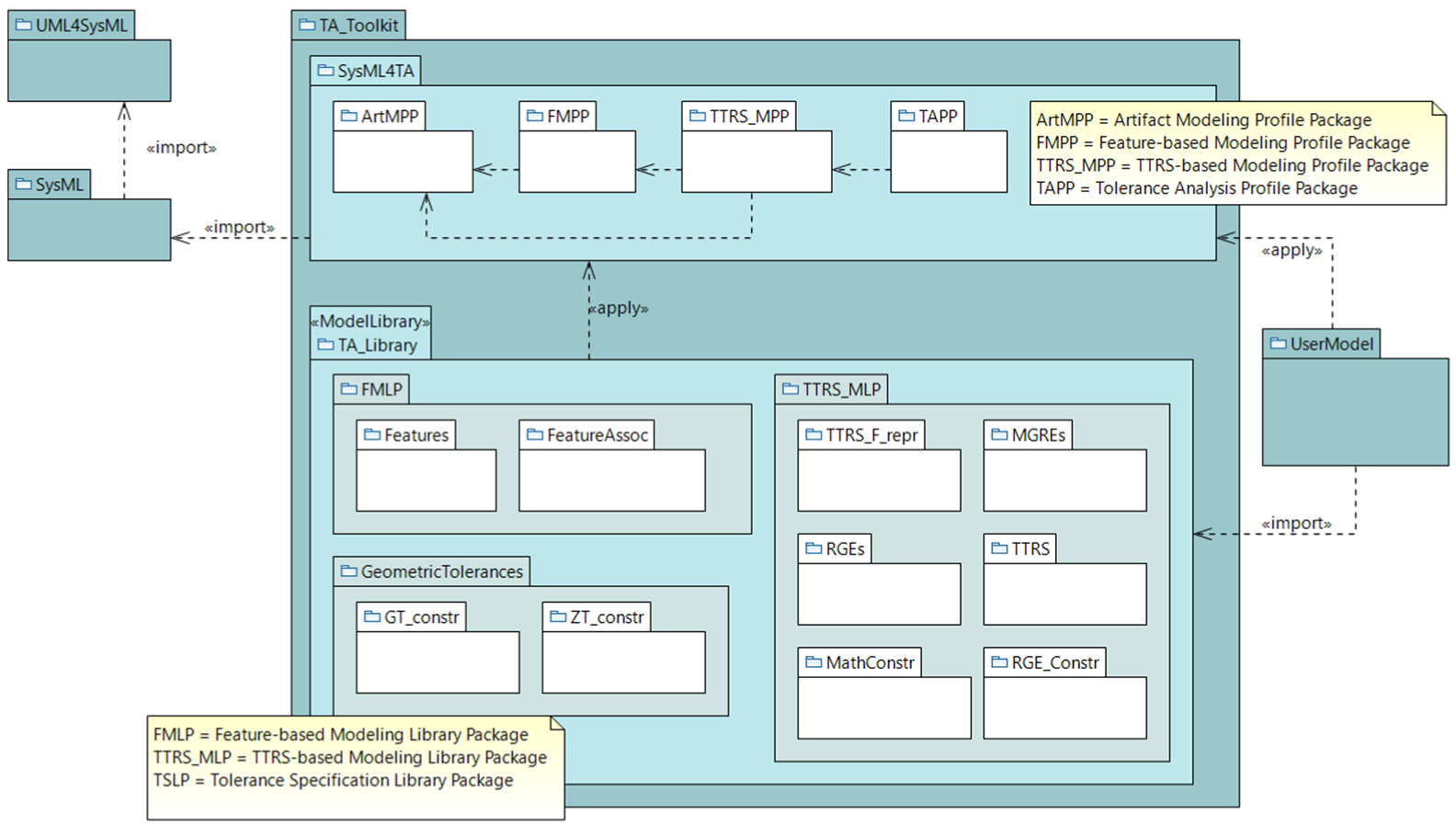The image size is (1456, 825).
Task: Select the folder icon next to TAPP
Action: [x=906, y=116]
